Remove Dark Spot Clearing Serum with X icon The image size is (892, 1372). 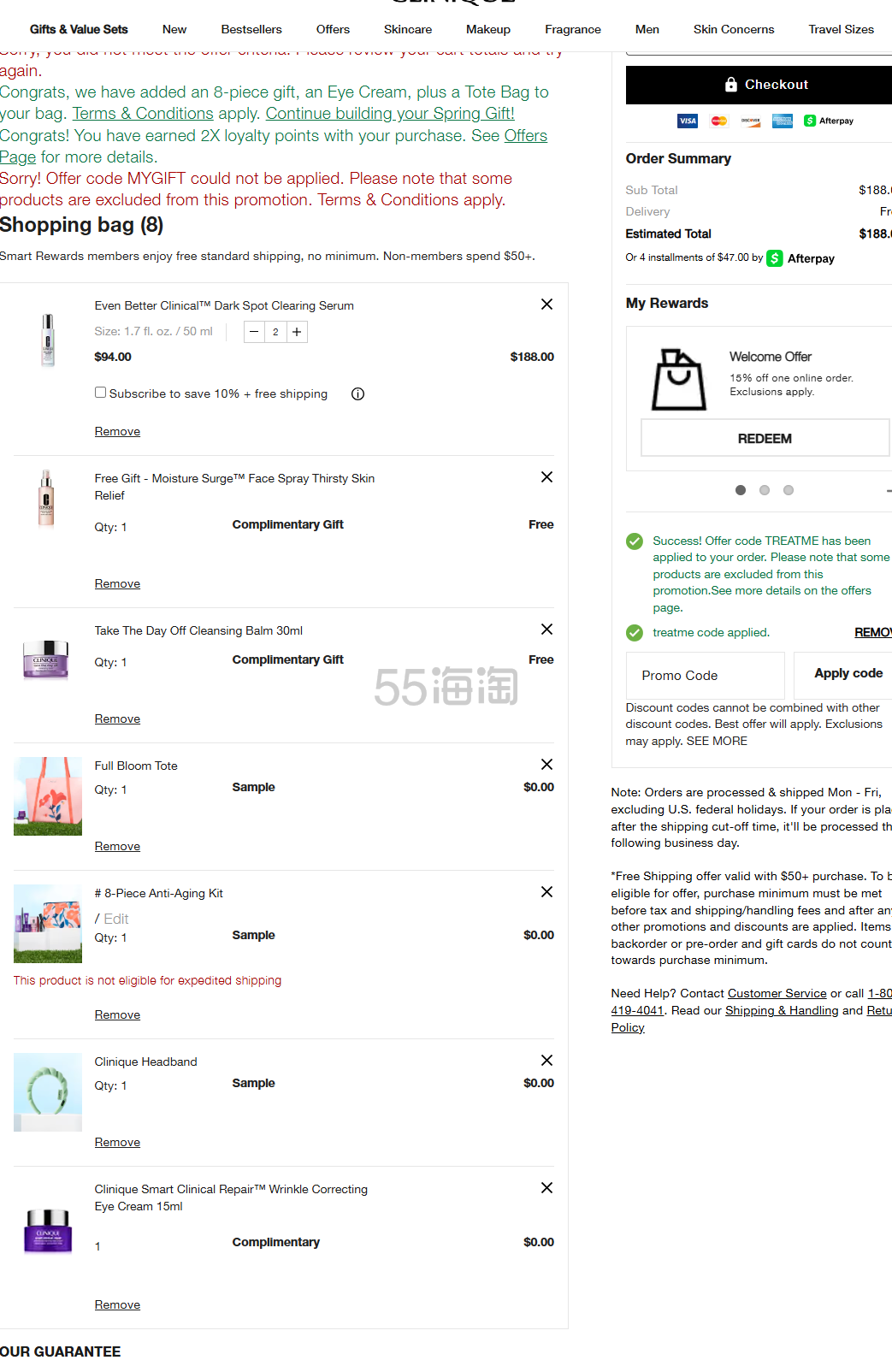click(x=546, y=305)
